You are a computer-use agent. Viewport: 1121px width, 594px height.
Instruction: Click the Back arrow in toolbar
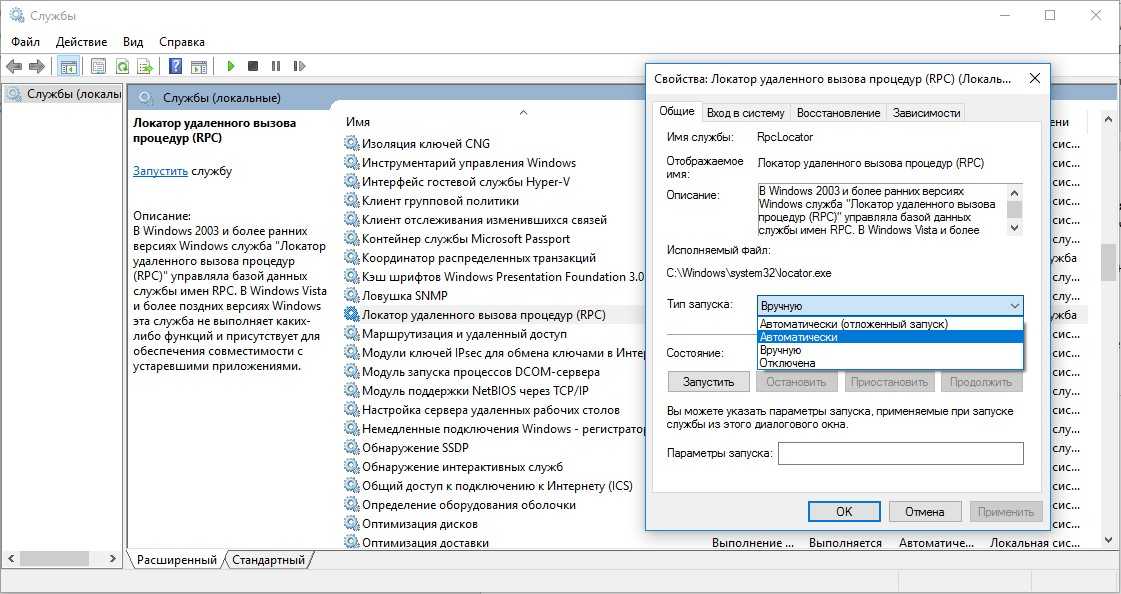14,66
